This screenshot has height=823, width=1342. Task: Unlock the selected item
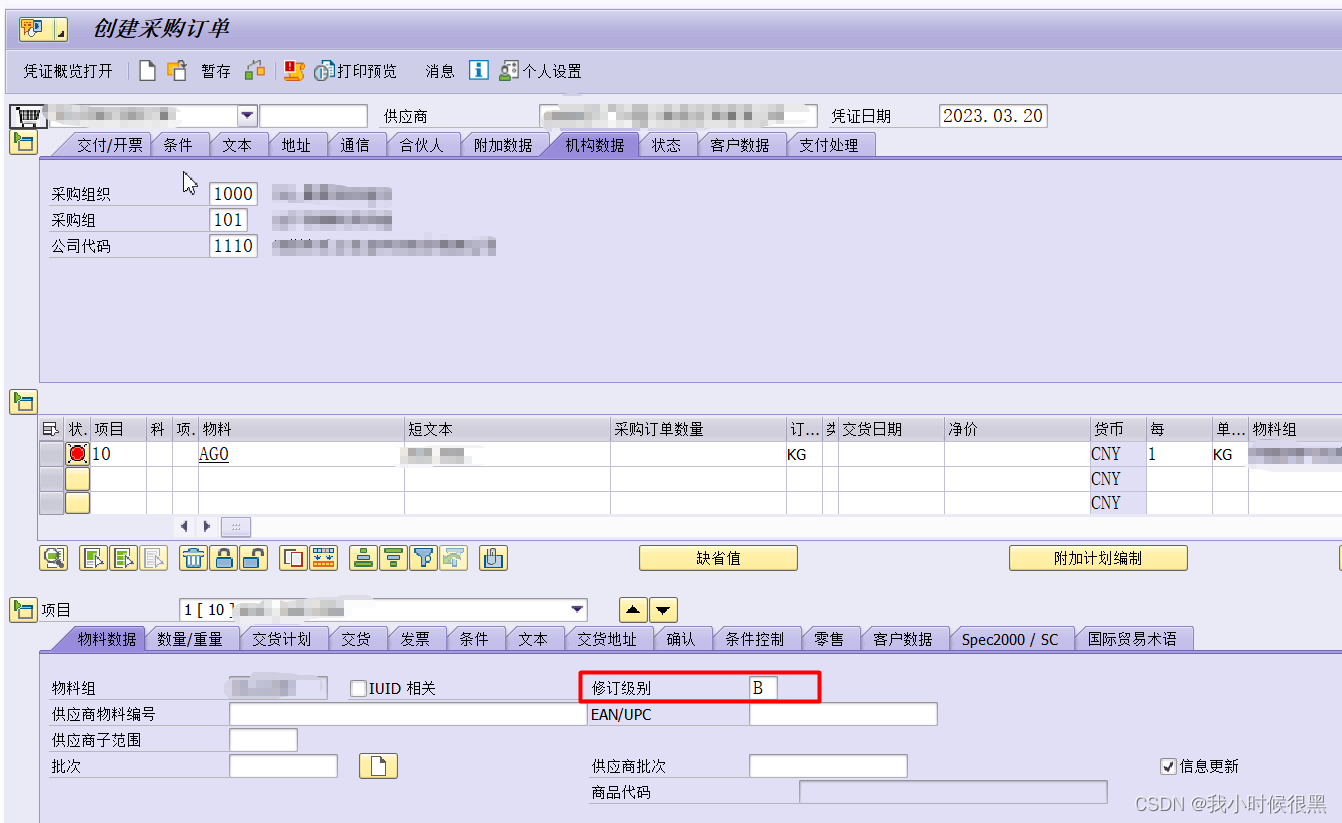coord(254,559)
